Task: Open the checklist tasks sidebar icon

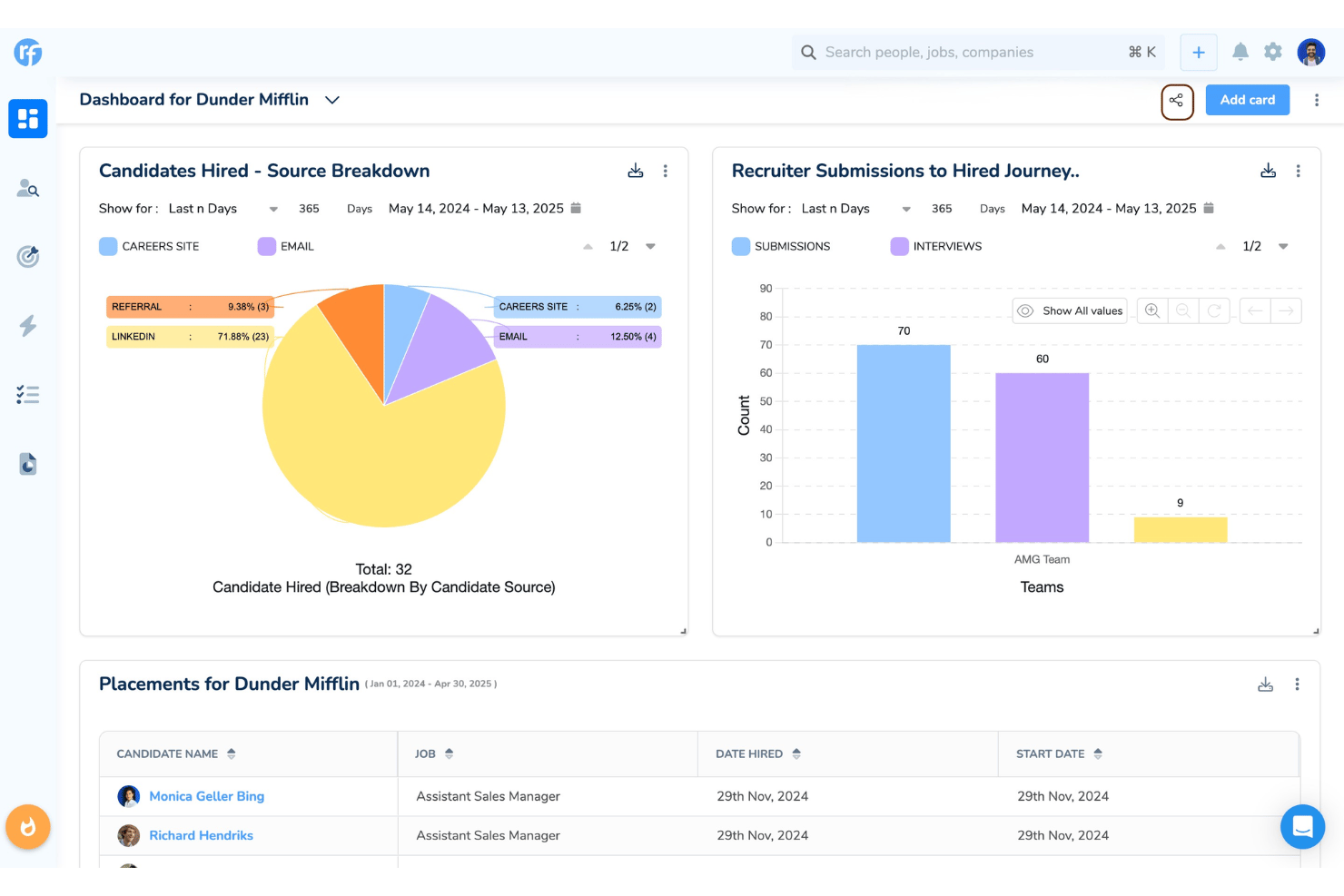Action: (x=28, y=395)
